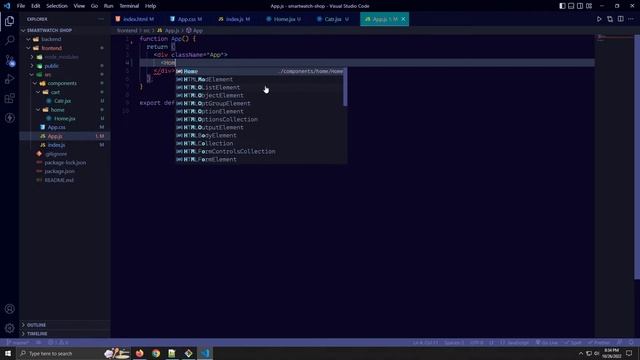
Task: Click the Run Code play icon
Action: click(x=599, y=19)
